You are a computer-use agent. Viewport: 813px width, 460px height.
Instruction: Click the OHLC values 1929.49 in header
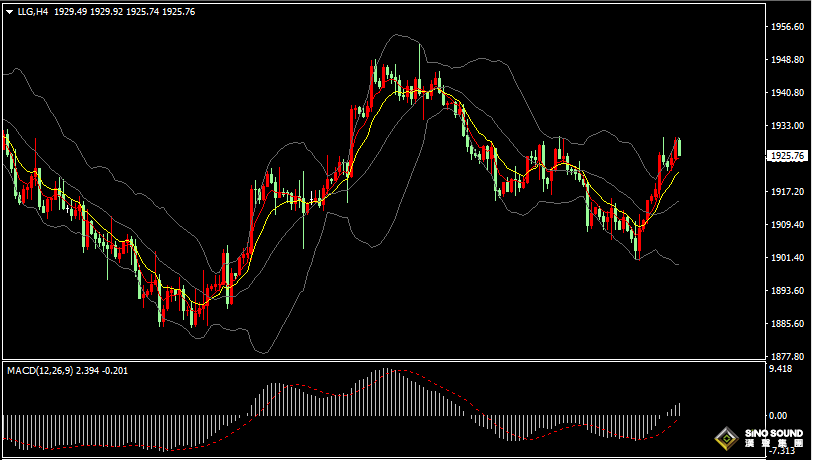(x=69, y=11)
